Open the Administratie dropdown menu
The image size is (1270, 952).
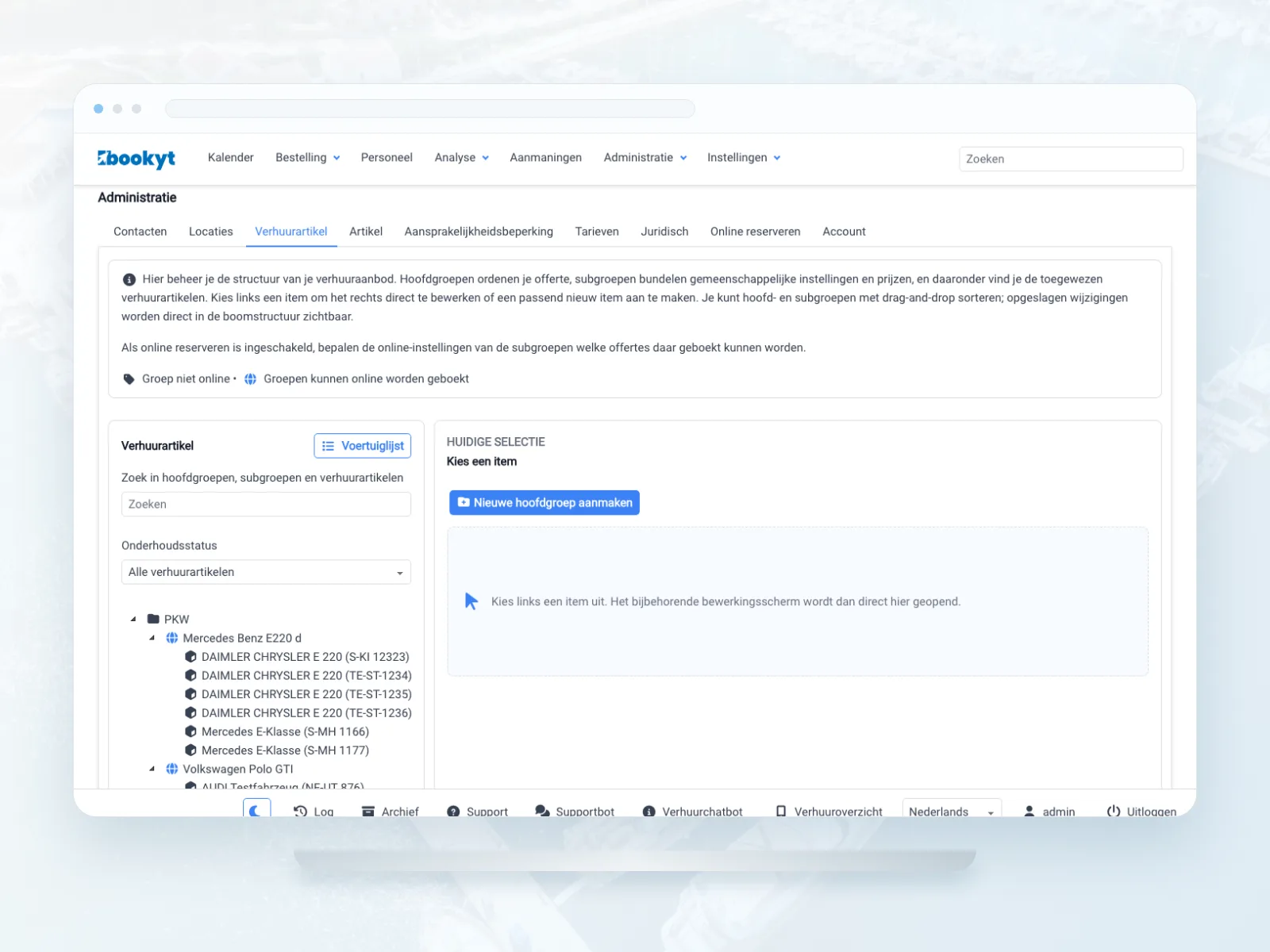click(x=645, y=158)
